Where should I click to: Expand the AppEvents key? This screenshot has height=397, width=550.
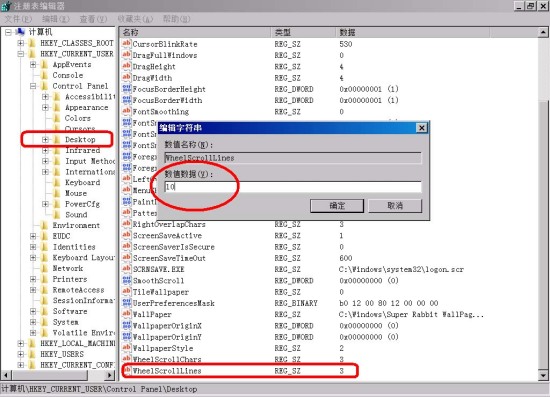33,65
